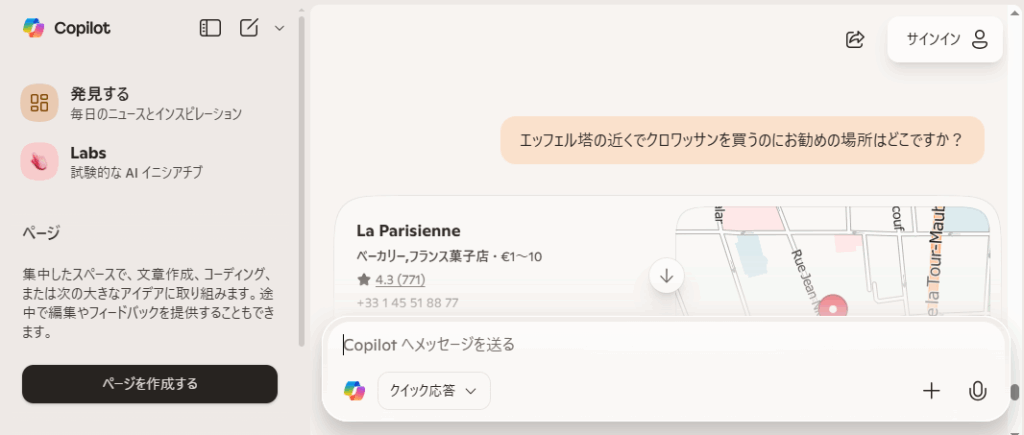Image resolution: width=1024 pixels, height=435 pixels.
Task: Select ベーカリー,フランス菓子店 category text
Action: click(424, 257)
